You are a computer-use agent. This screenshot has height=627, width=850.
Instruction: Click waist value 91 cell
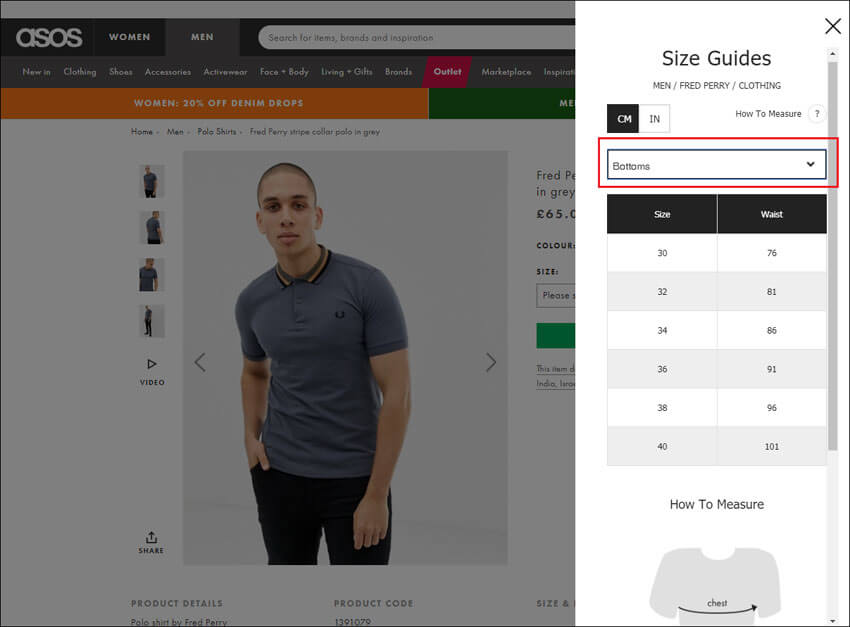pyautogui.click(x=772, y=369)
